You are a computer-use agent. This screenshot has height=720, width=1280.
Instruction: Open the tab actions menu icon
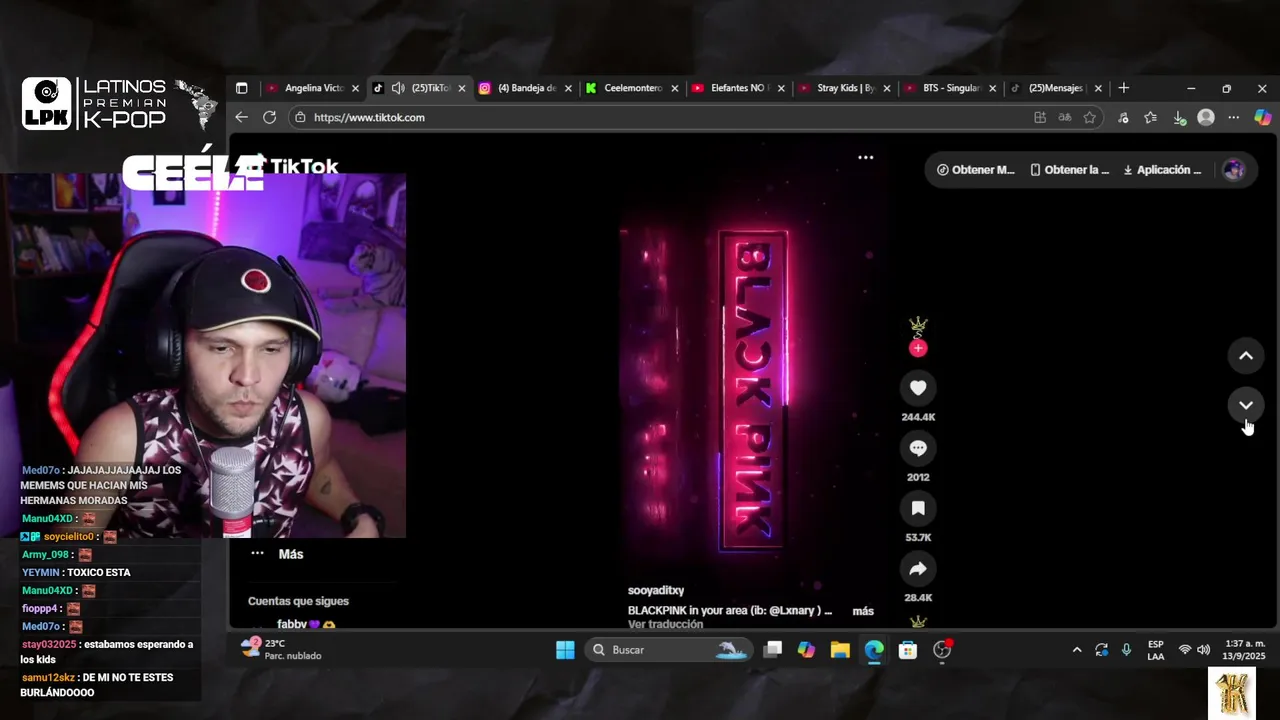tap(241, 88)
